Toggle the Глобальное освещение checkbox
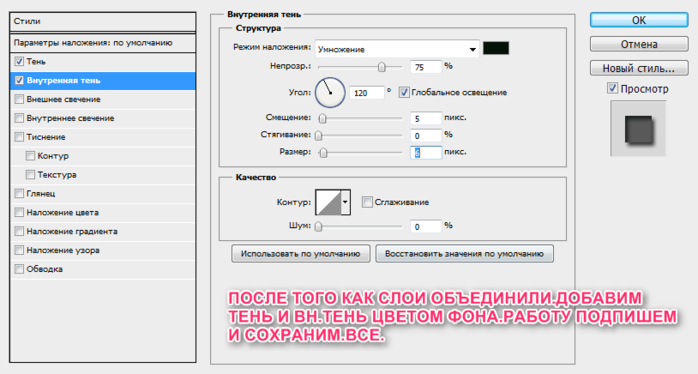The width and height of the screenshot is (698, 374). 404,93
